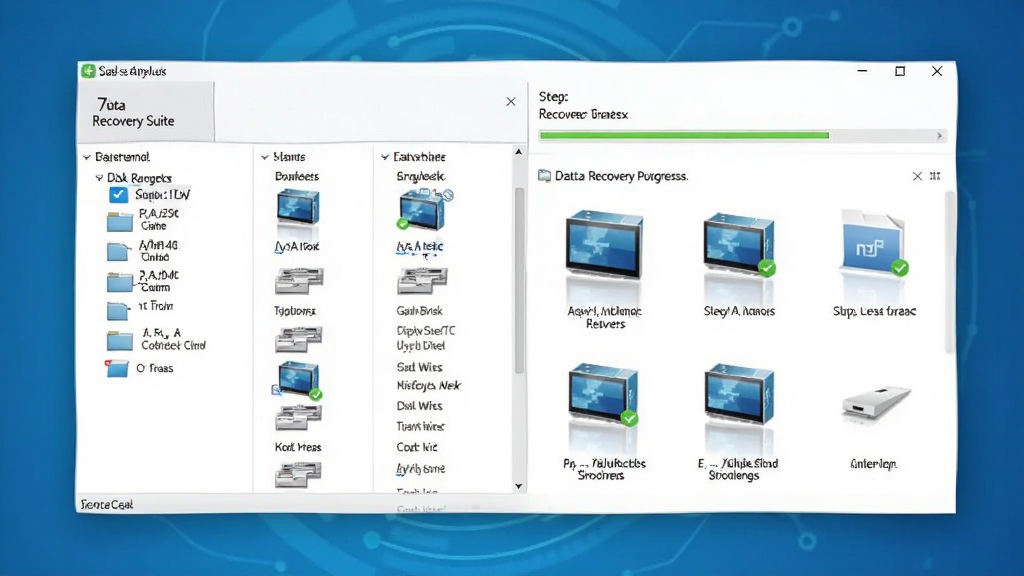The height and width of the screenshot is (576, 1024).
Task: Select the 1t Froin folder icon
Action: pos(118,310)
